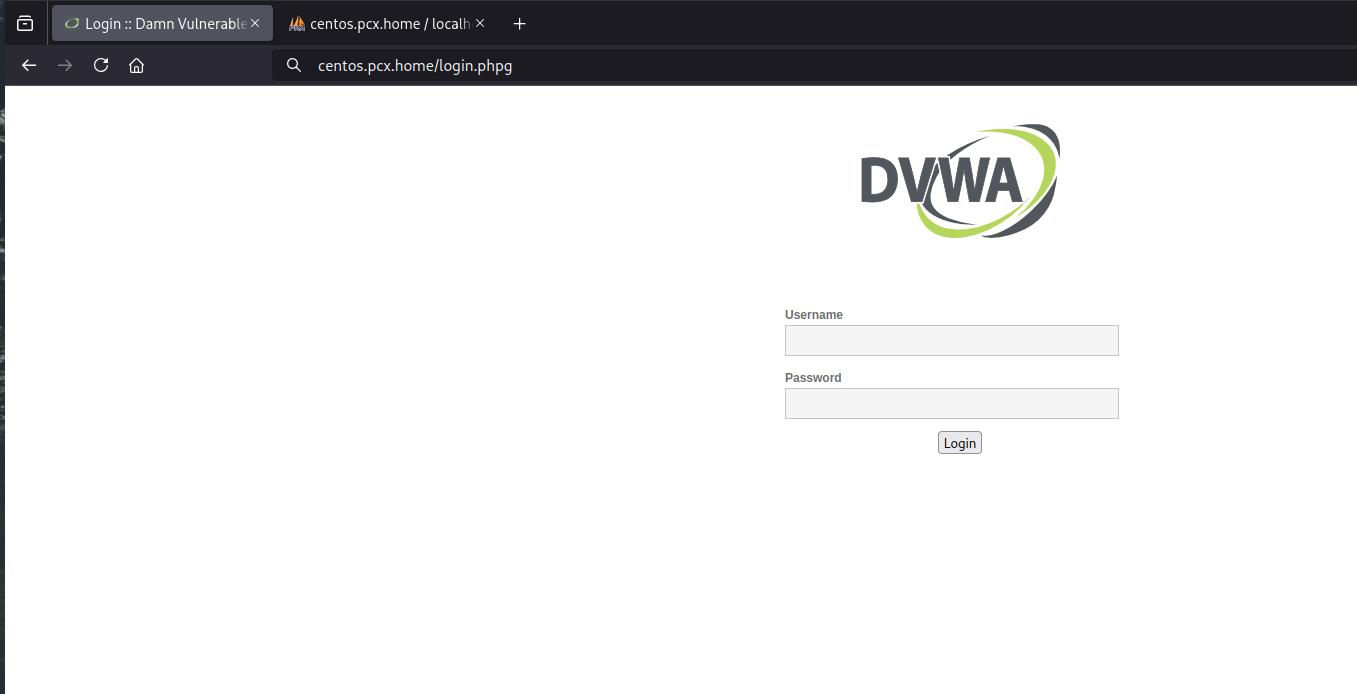Open the tab list panel icon
Viewport: 1357px width, 694px height.
tap(25, 23)
